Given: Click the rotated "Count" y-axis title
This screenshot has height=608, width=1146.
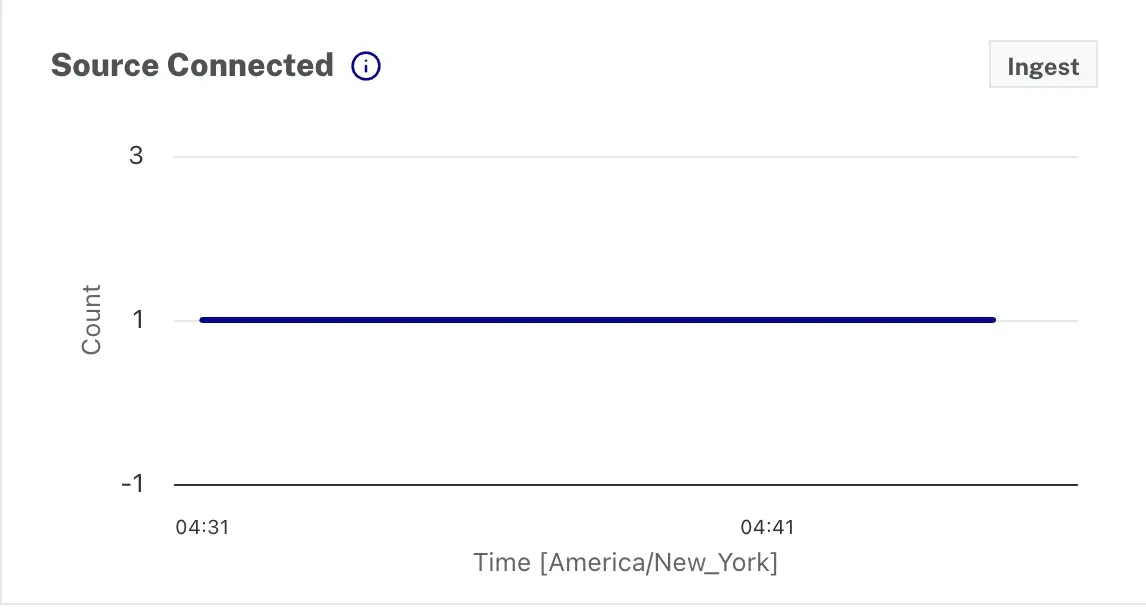Looking at the screenshot, I should click(x=91, y=320).
